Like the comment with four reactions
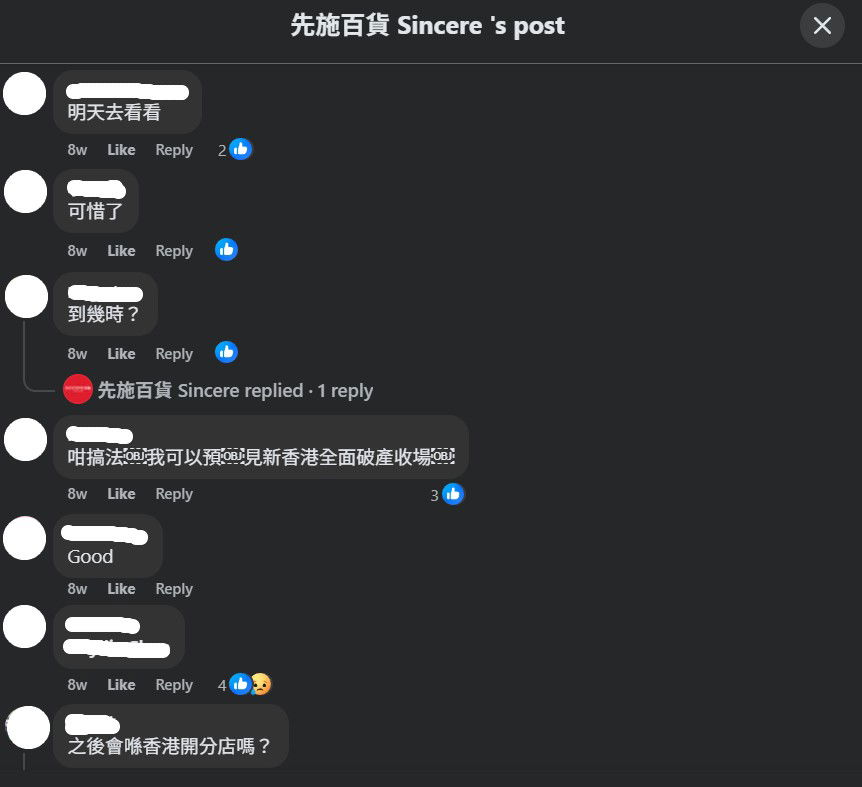Viewport: 862px width, 787px height. (x=121, y=685)
